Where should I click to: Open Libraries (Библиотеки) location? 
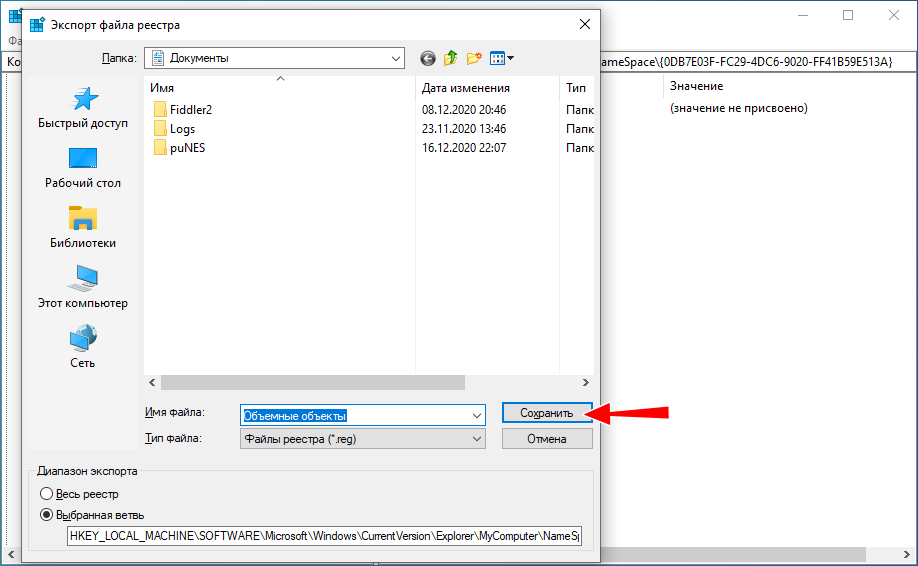(x=83, y=228)
